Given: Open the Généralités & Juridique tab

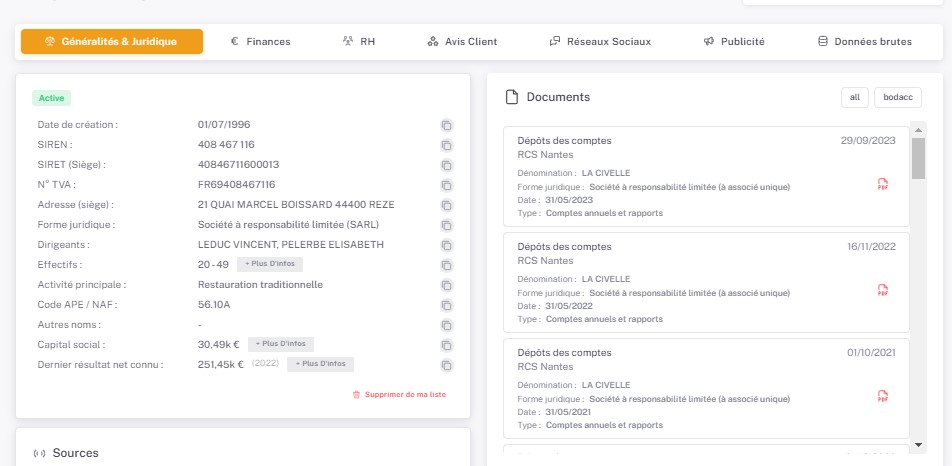Looking at the screenshot, I should pyautogui.click(x=112, y=42).
